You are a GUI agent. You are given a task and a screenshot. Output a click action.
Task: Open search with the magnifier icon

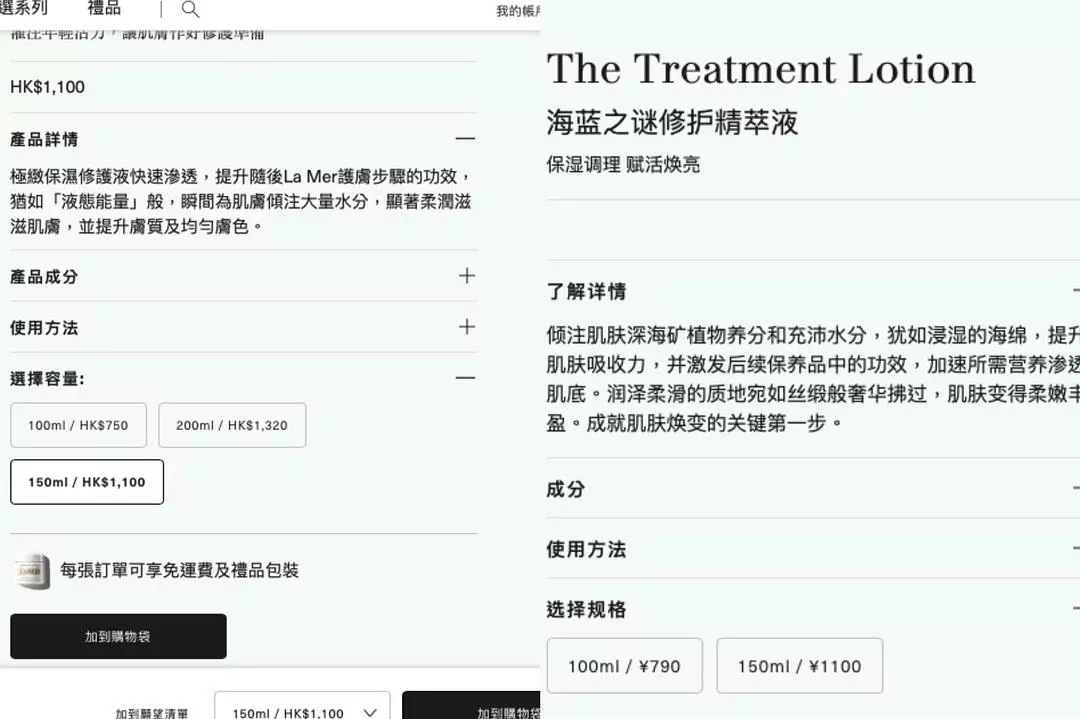coord(190,9)
